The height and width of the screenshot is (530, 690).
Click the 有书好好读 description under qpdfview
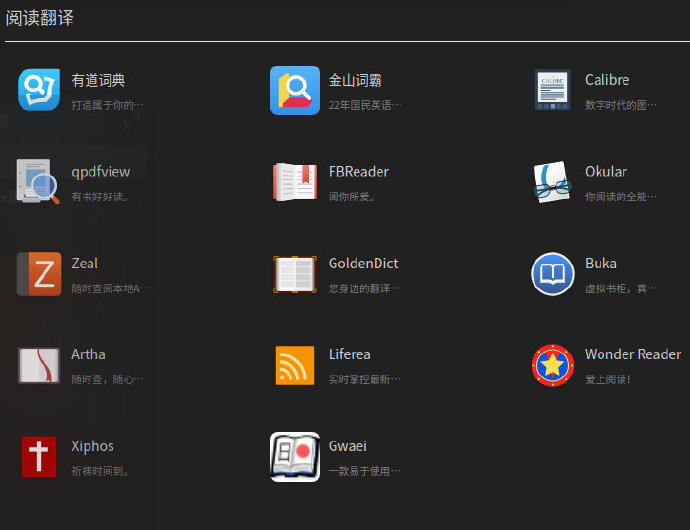(x=100, y=197)
